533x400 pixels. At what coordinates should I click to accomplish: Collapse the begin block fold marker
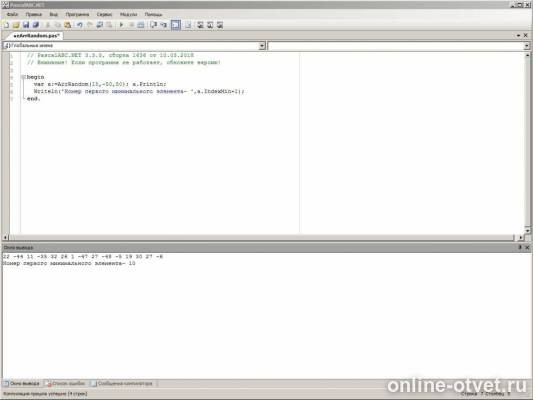[x=23, y=77]
